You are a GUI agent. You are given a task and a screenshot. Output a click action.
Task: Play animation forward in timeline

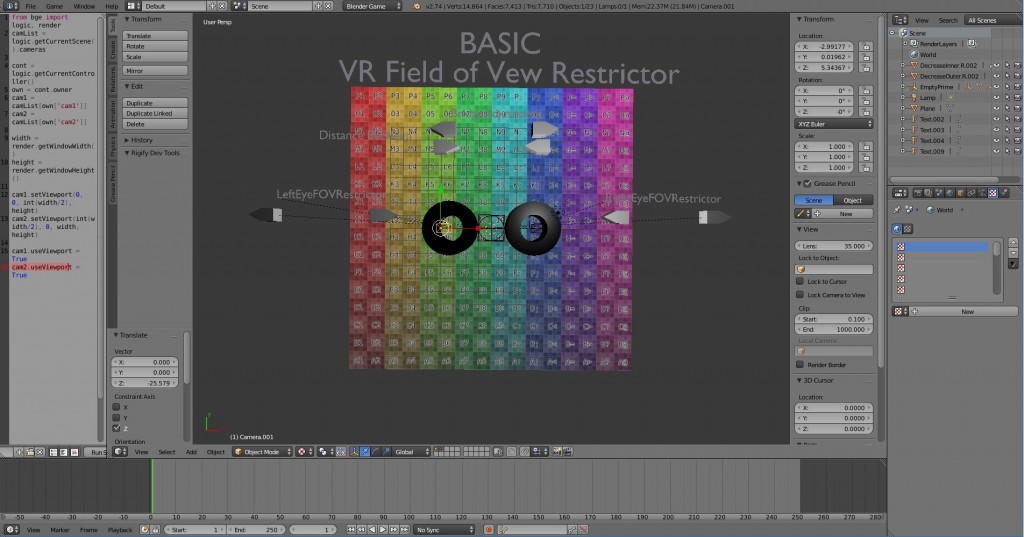pyautogui.click(x=383, y=530)
